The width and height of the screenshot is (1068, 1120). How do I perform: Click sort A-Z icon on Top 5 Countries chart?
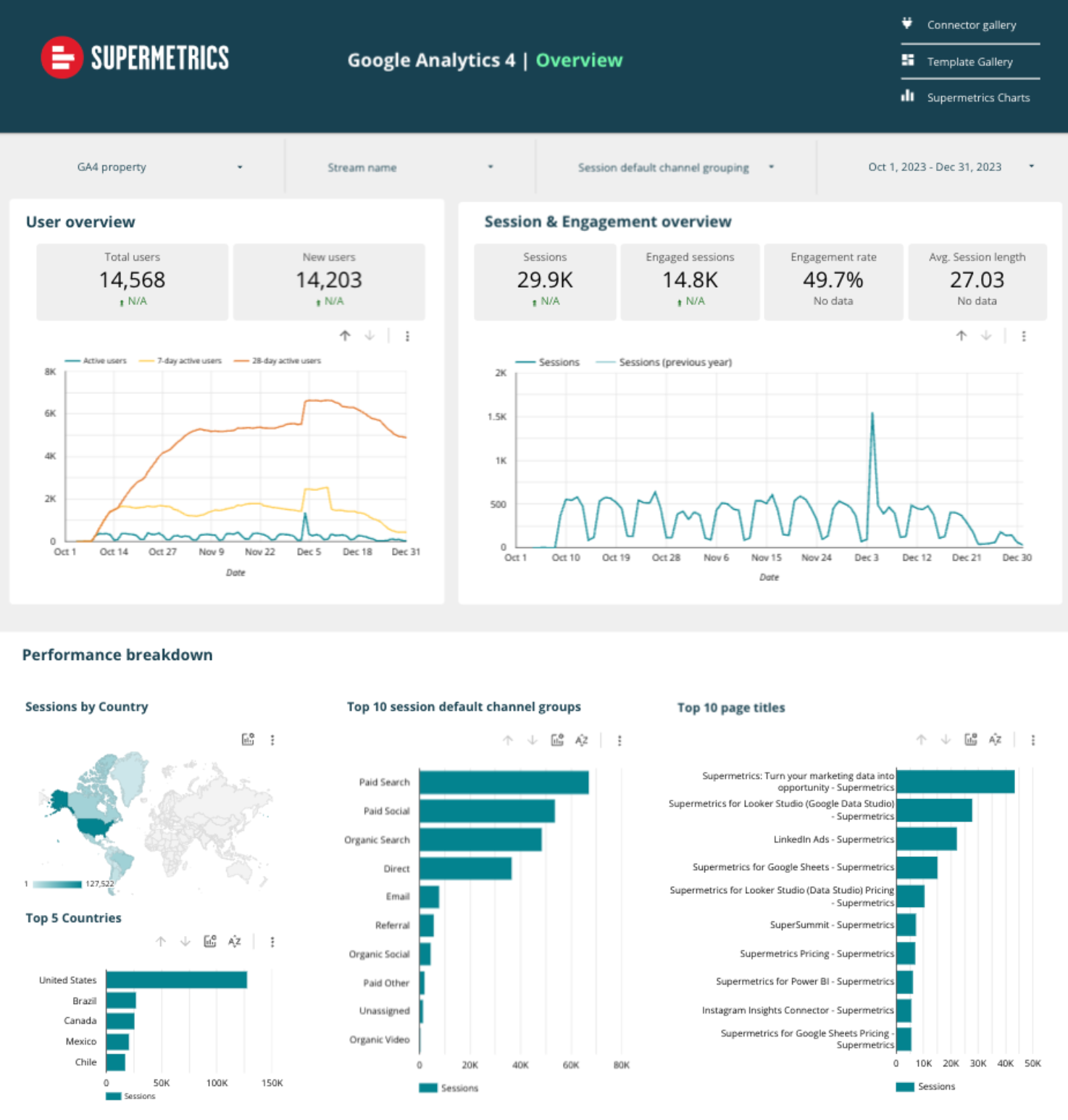pyautogui.click(x=234, y=942)
